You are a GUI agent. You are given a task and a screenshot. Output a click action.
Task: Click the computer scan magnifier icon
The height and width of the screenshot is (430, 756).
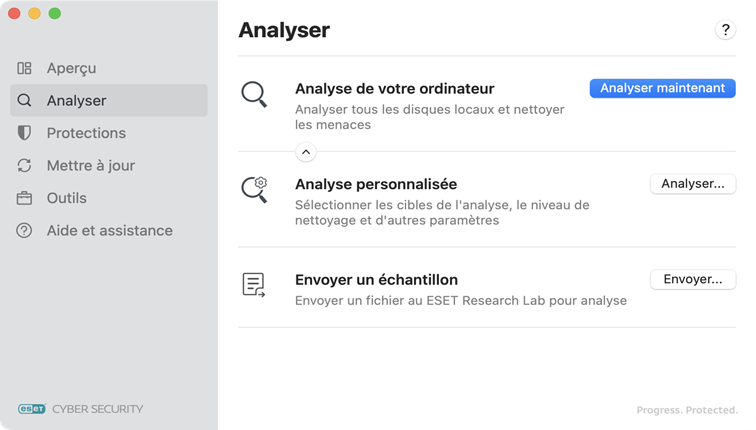click(254, 95)
